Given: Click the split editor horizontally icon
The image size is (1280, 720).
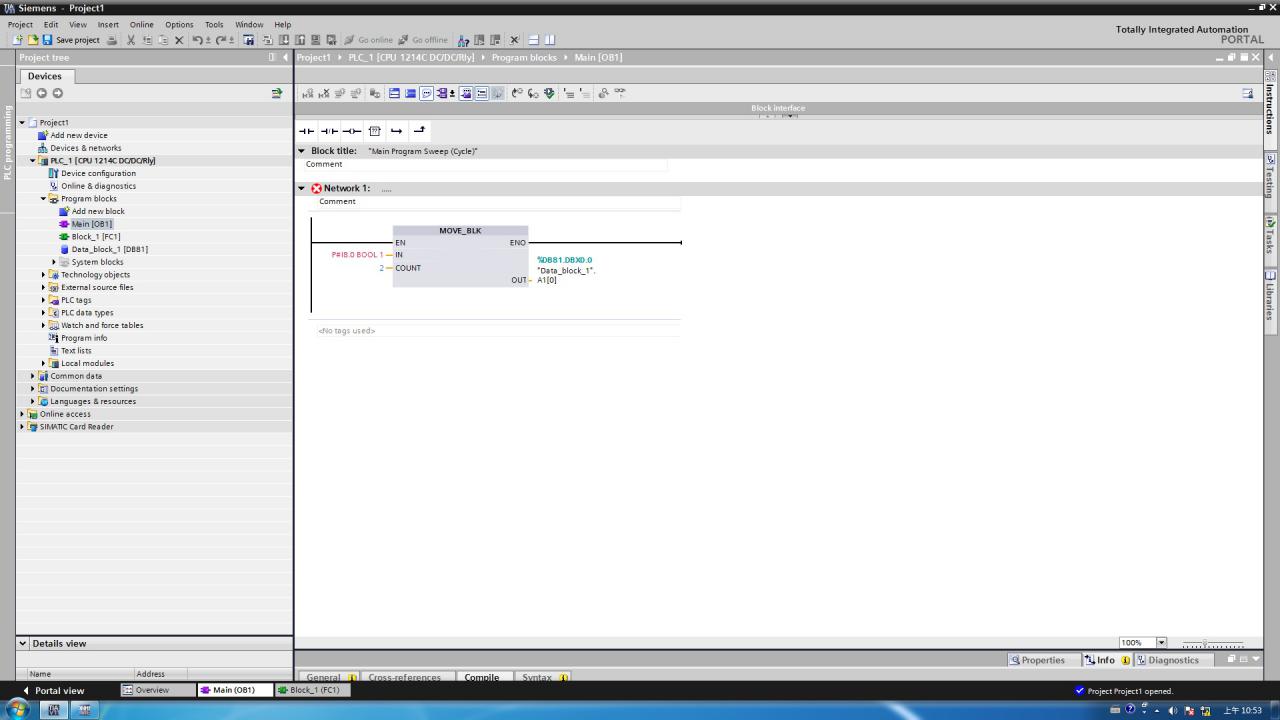Looking at the screenshot, I should click(533, 40).
